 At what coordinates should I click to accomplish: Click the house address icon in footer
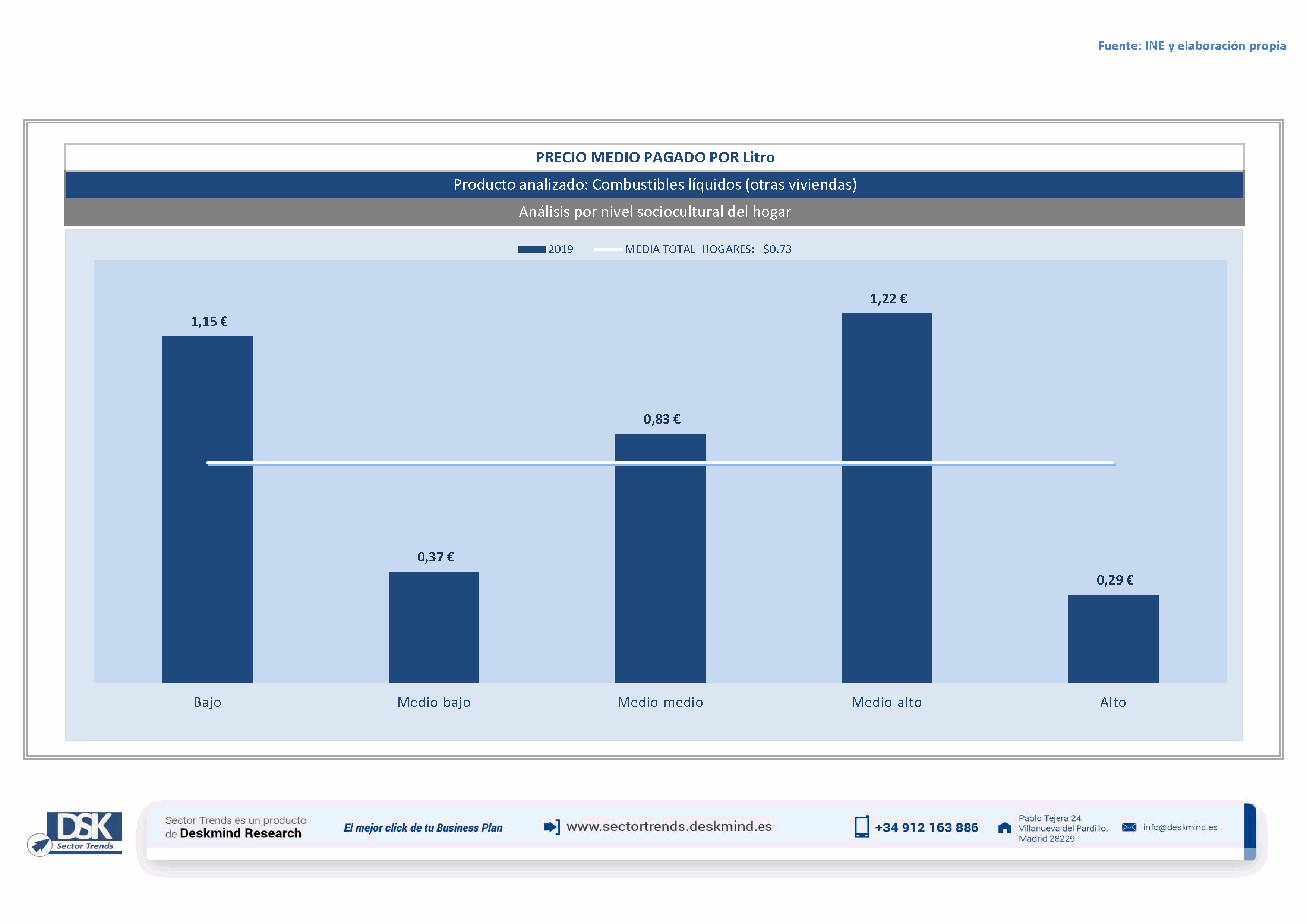coord(1005,828)
